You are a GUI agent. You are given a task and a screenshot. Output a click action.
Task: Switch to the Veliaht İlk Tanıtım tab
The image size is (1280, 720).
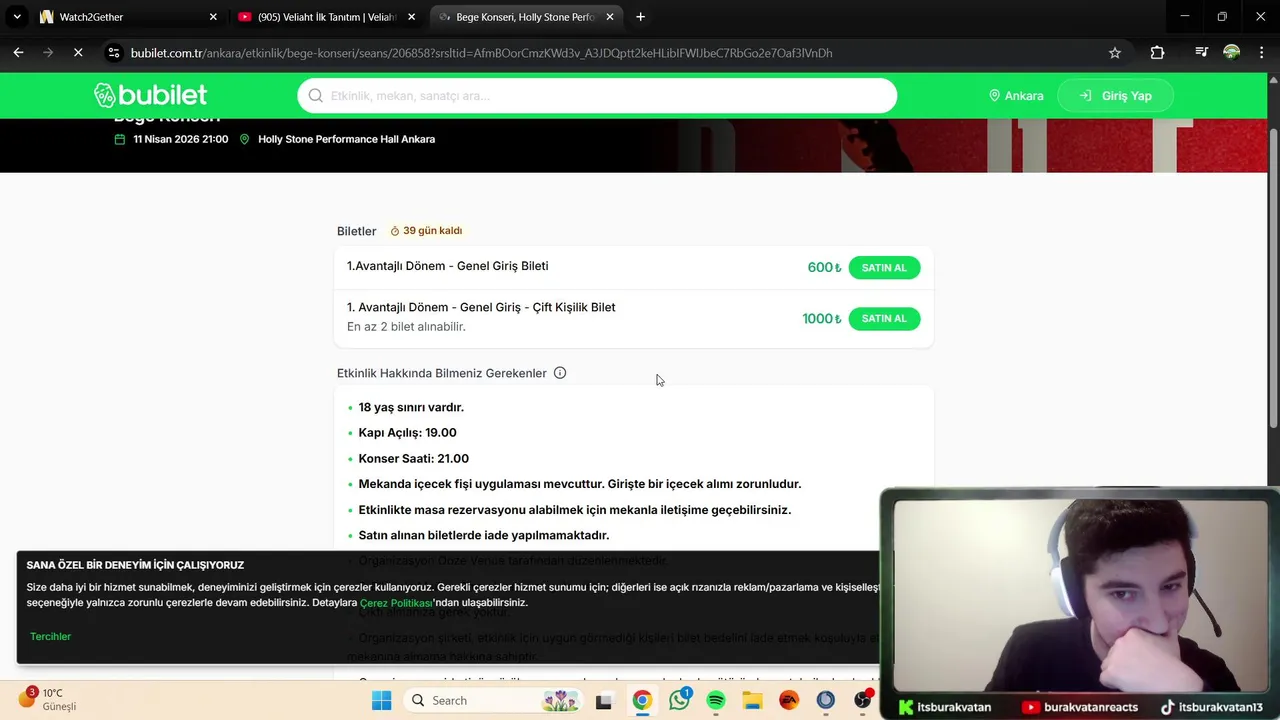(x=326, y=17)
